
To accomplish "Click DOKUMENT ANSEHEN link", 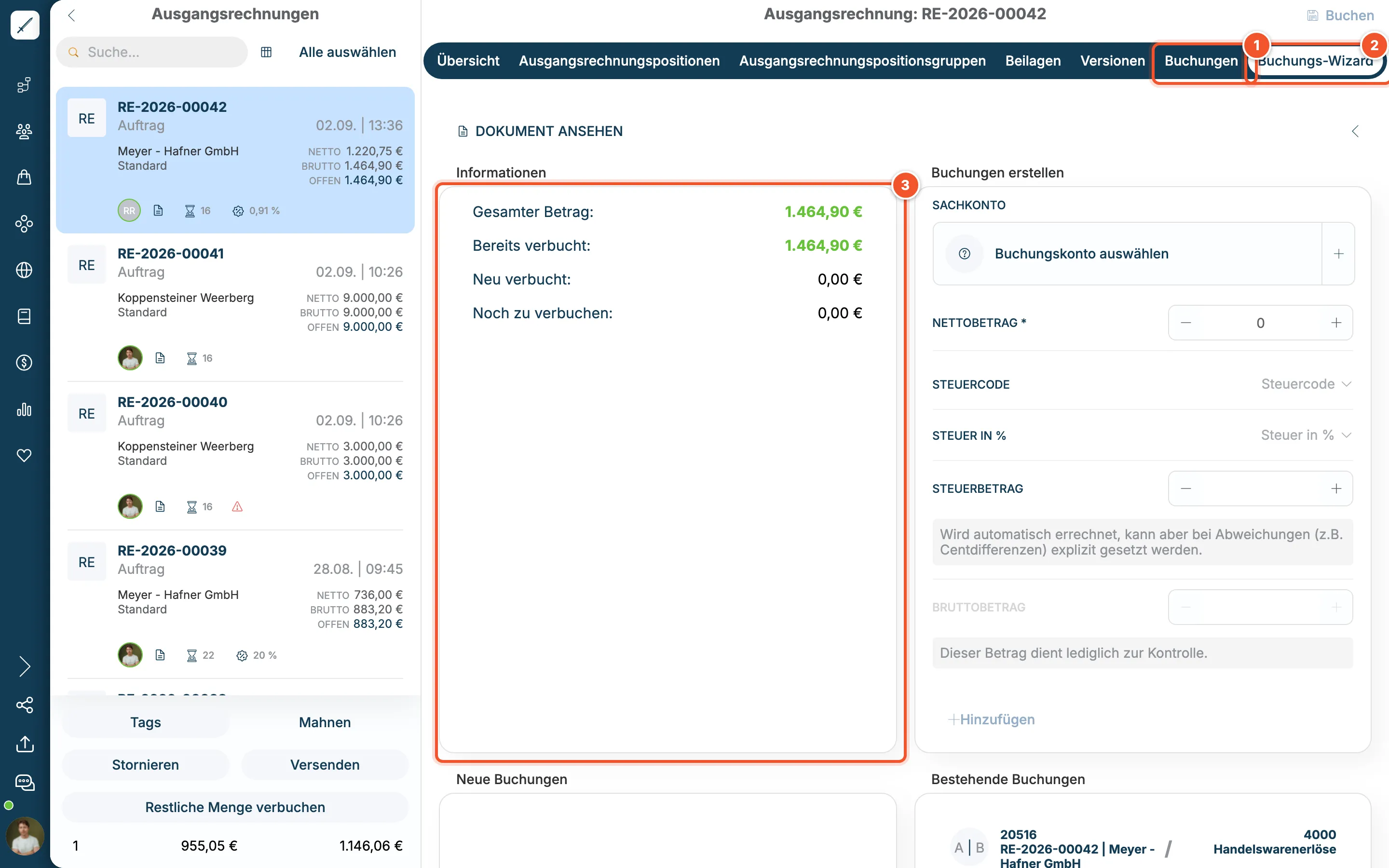I will (x=540, y=132).
